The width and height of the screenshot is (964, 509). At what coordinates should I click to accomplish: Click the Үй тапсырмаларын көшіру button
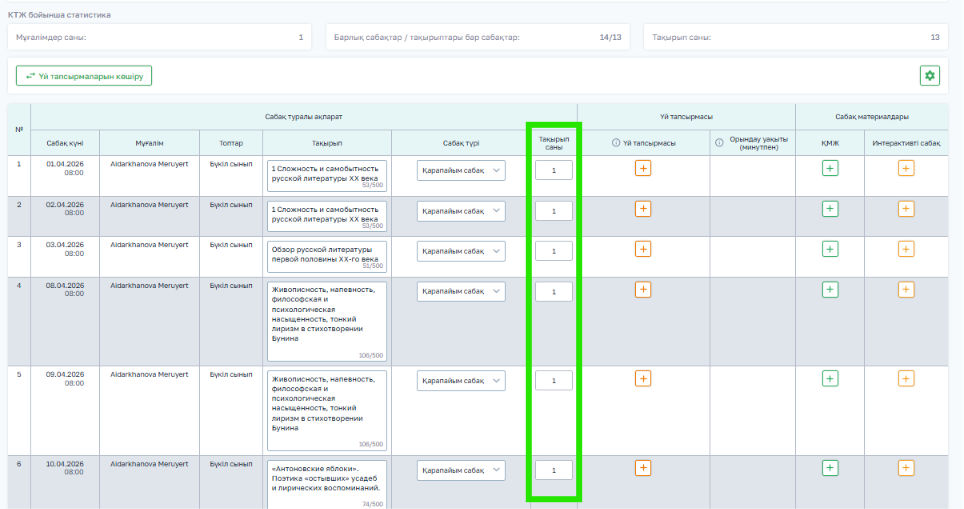point(84,76)
